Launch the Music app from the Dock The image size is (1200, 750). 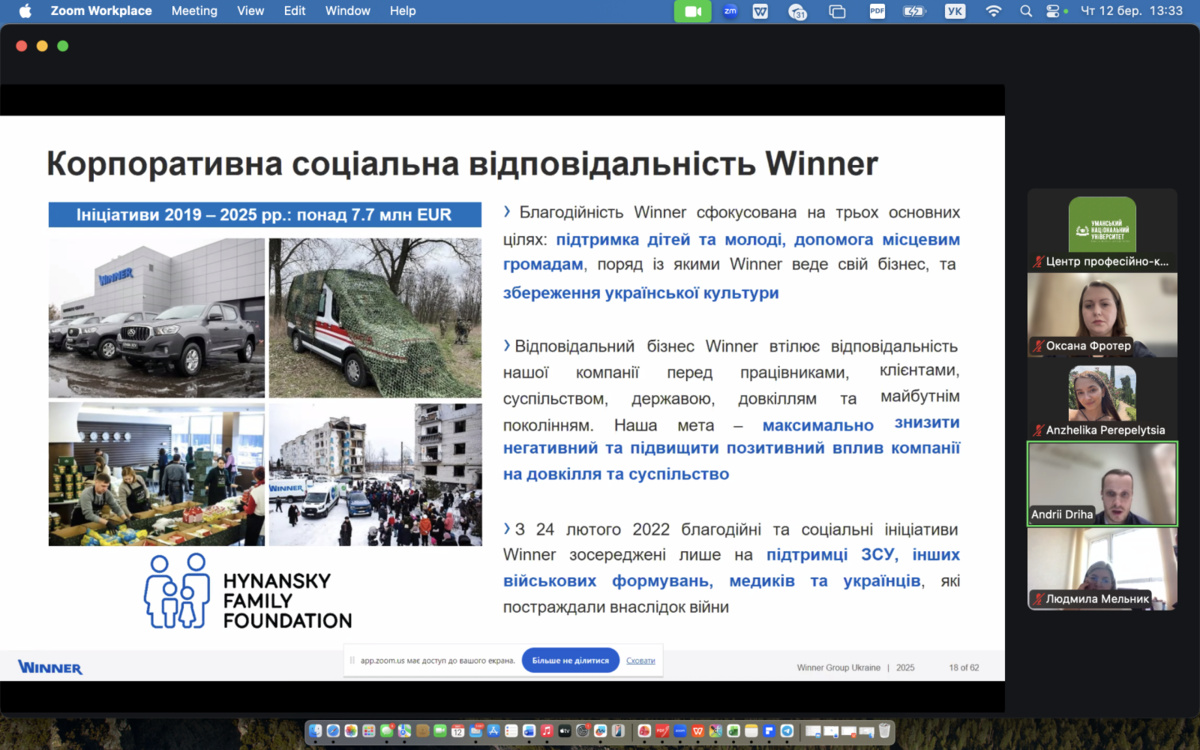[547, 731]
